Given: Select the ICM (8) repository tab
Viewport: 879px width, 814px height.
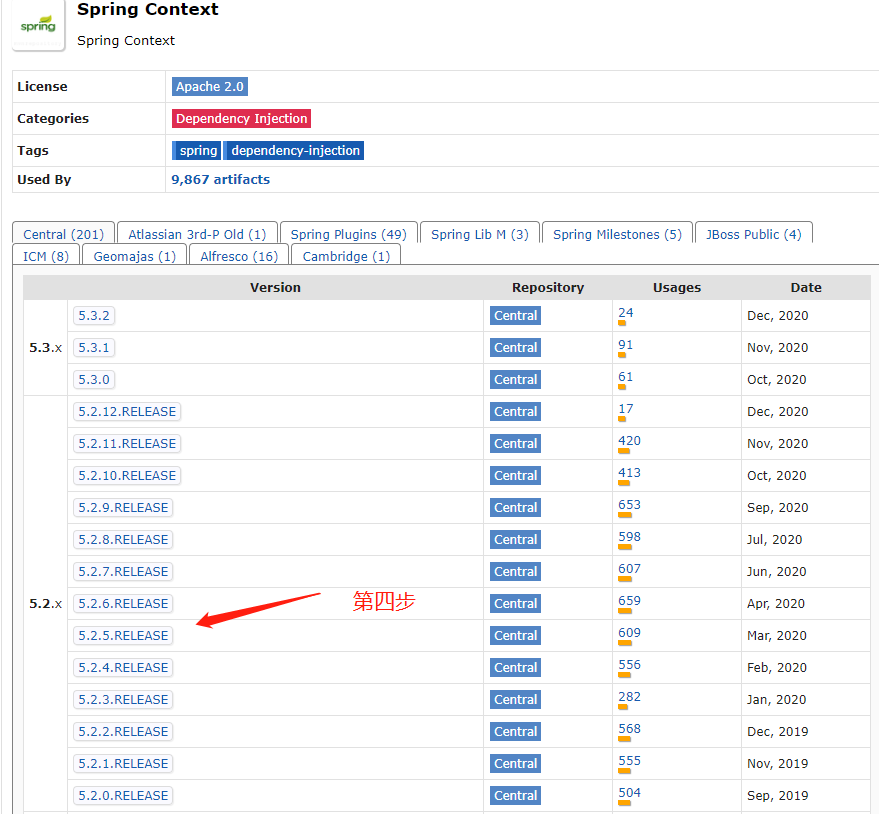Looking at the screenshot, I should coord(45,255).
